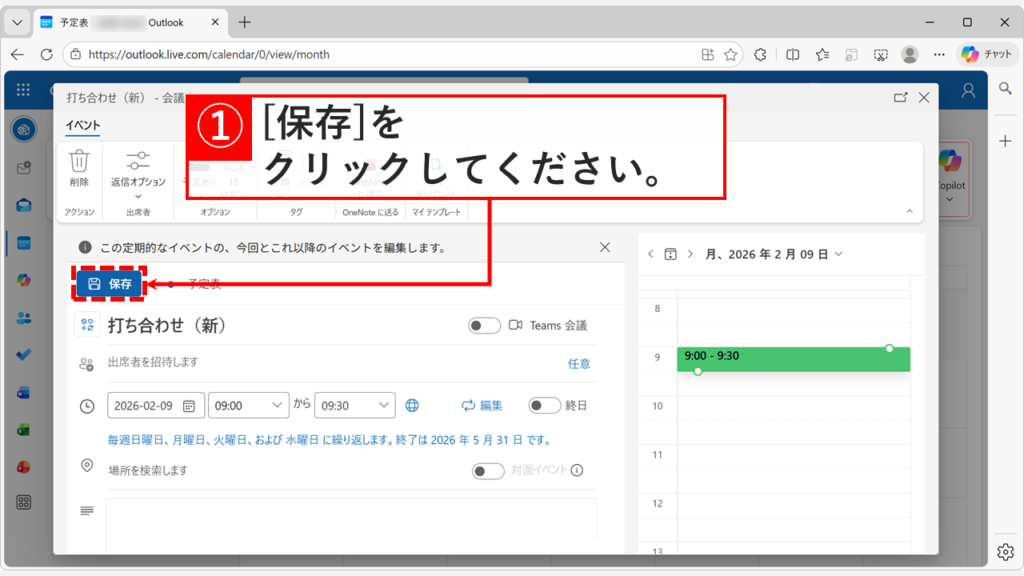Image resolution: width=1024 pixels, height=576 pixels.
Task: Click the 2026-02-09 date input field
Action: pyautogui.click(x=155, y=405)
